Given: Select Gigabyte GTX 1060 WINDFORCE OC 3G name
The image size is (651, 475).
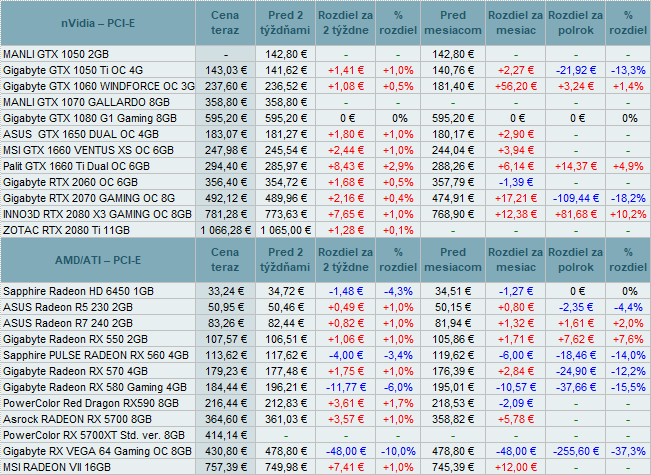Looking at the screenshot, I should coord(99,86).
